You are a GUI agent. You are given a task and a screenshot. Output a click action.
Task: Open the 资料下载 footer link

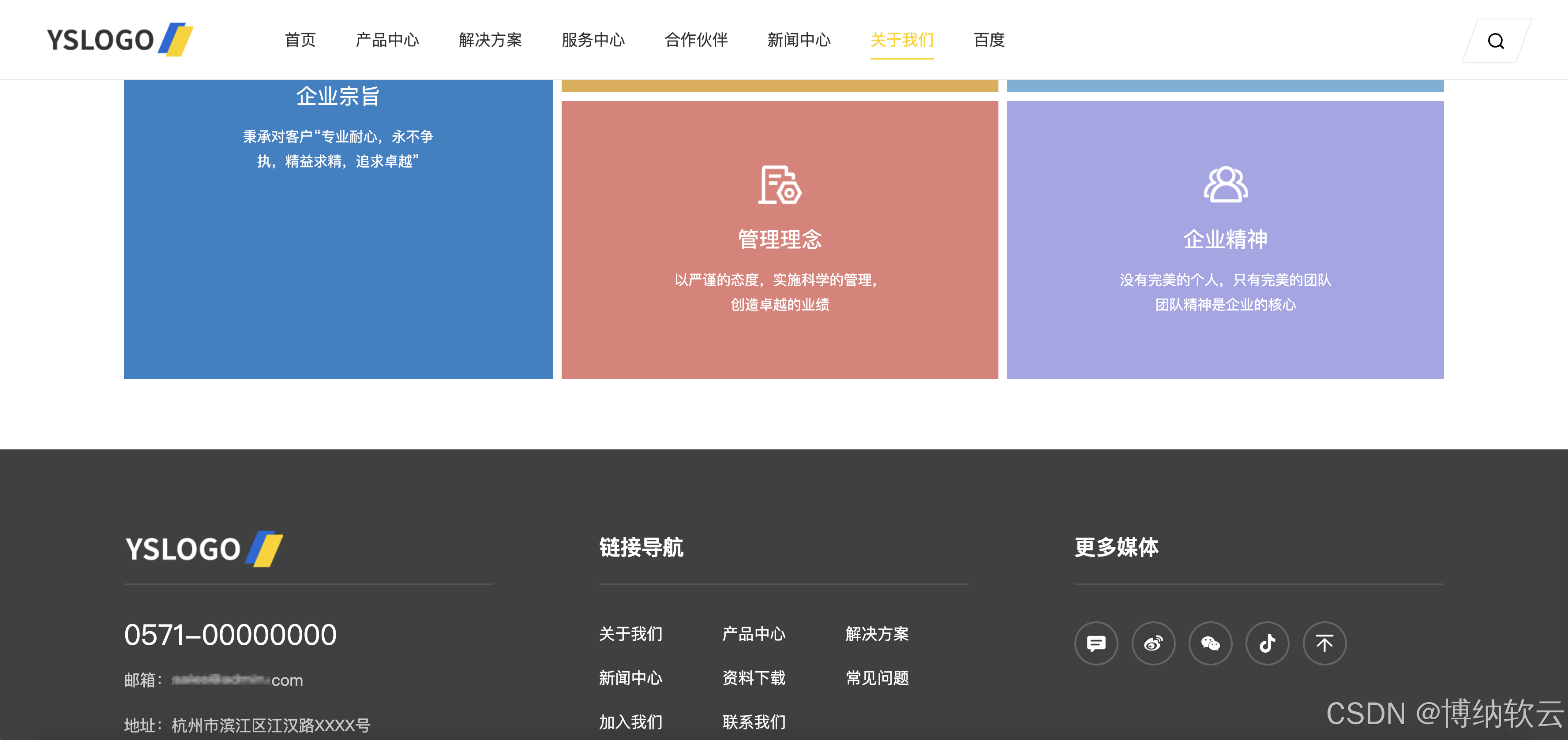tap(753, 678)
